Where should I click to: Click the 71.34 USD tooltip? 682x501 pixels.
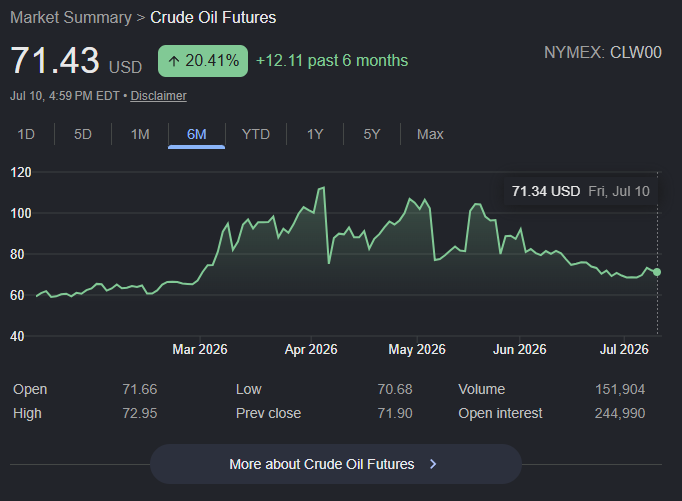pos(581,191)
